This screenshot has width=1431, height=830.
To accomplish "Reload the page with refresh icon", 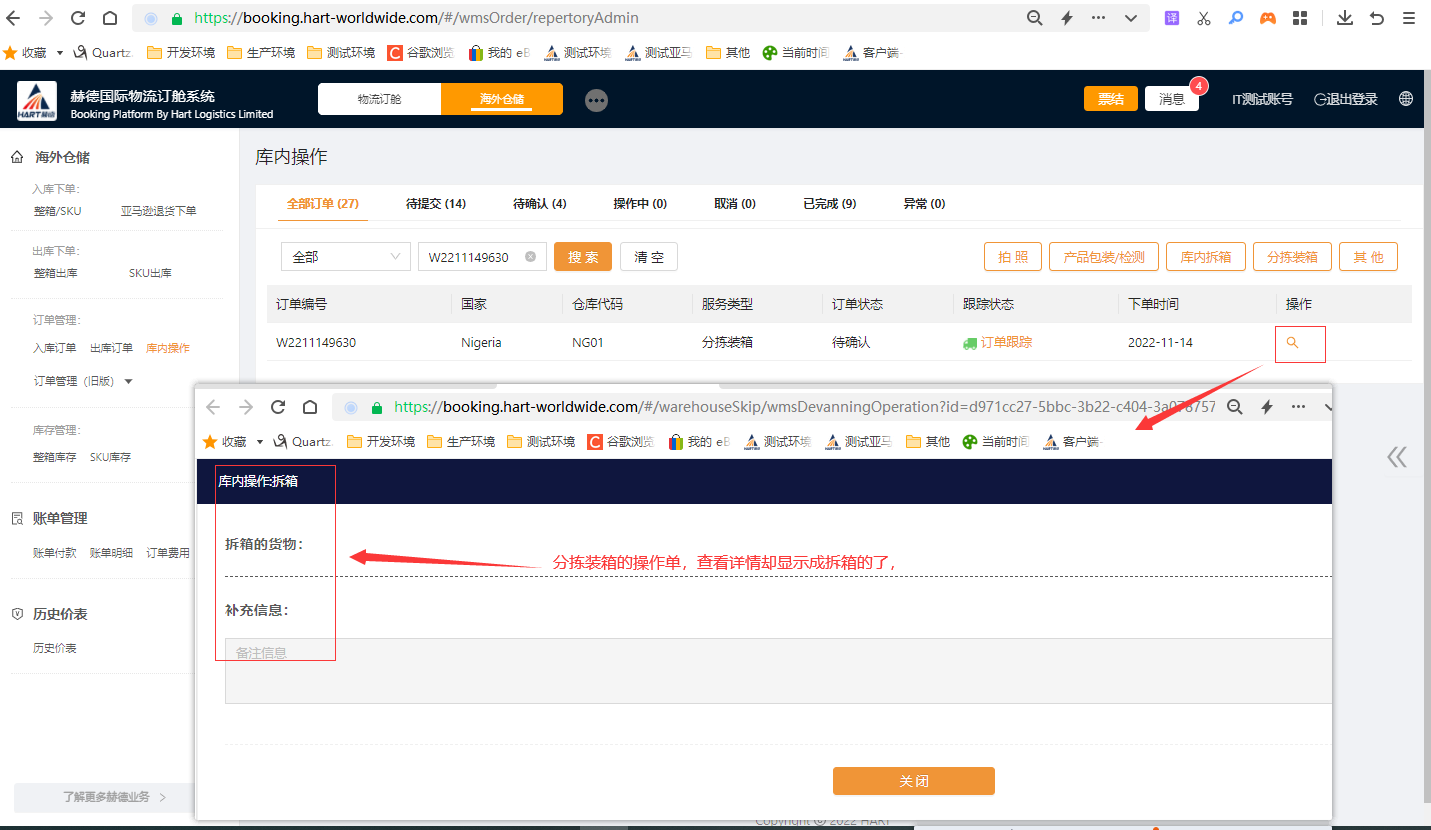I will click(x=78, y=18).
